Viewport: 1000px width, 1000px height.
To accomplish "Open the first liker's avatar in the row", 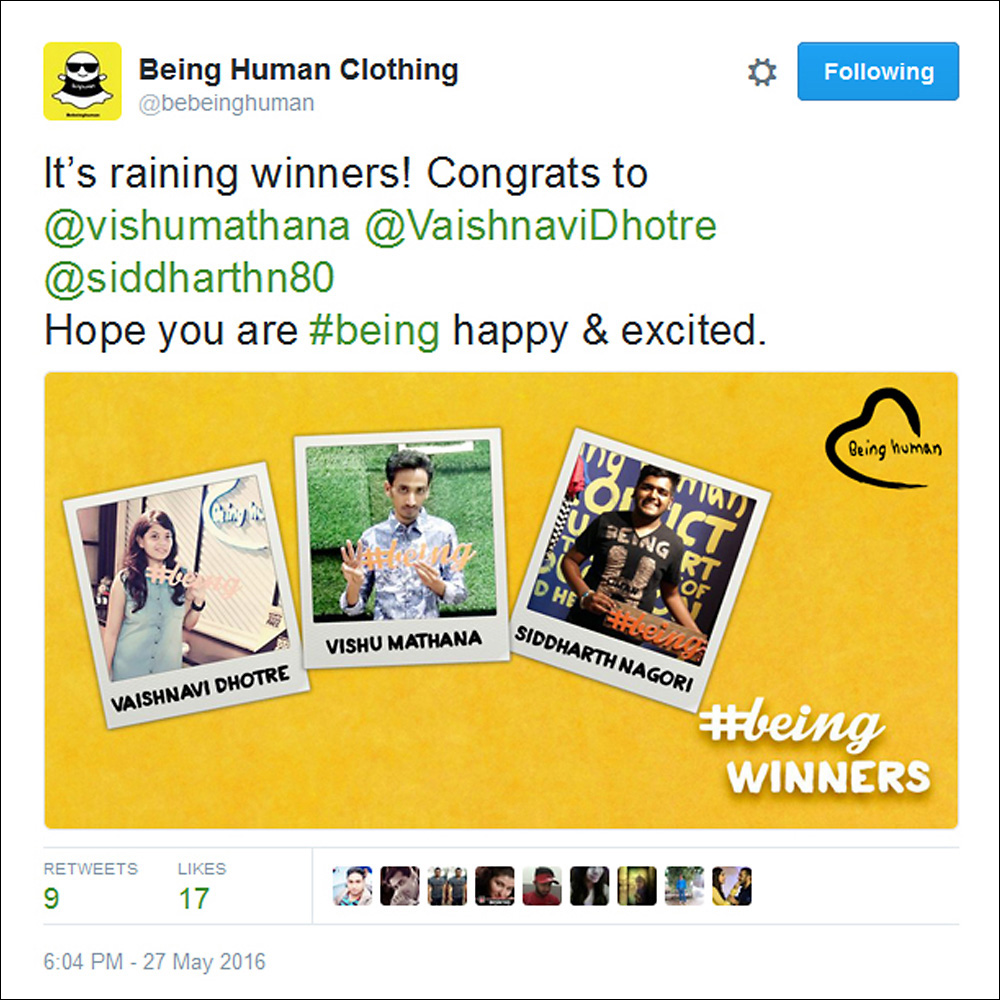I will click(x=352, y=886).
